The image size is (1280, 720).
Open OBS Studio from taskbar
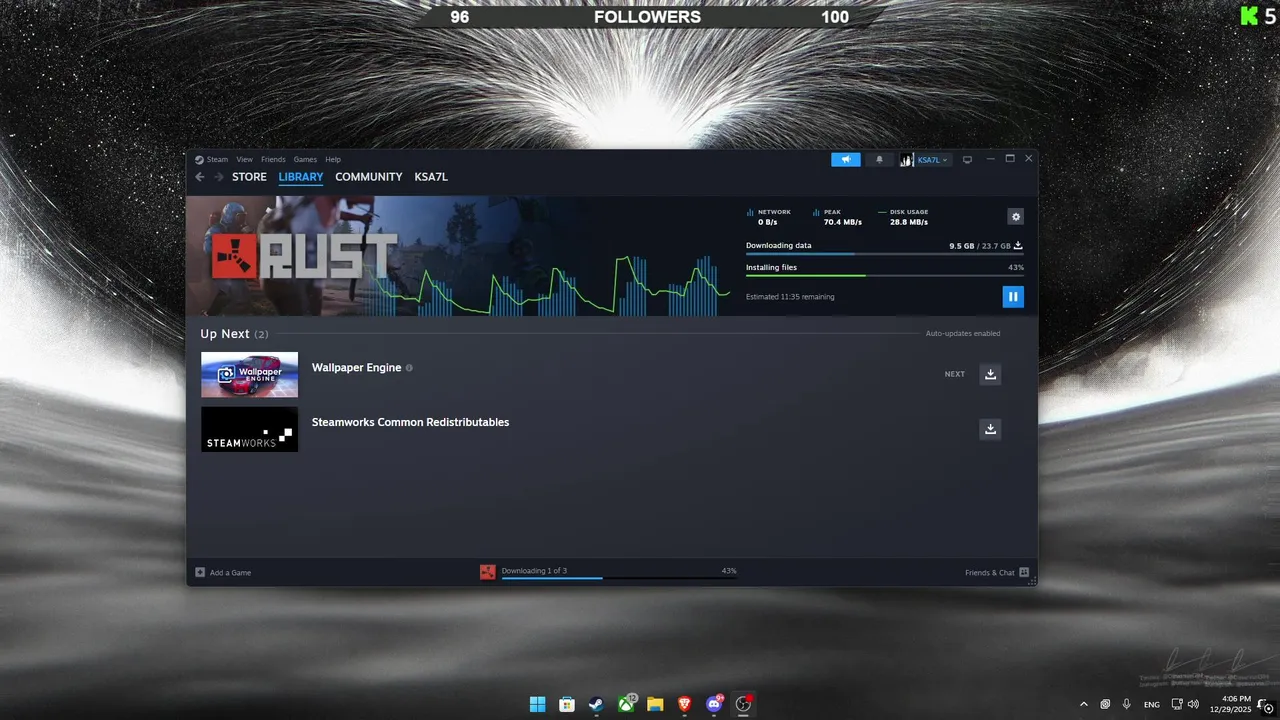(x=743, y=704)
